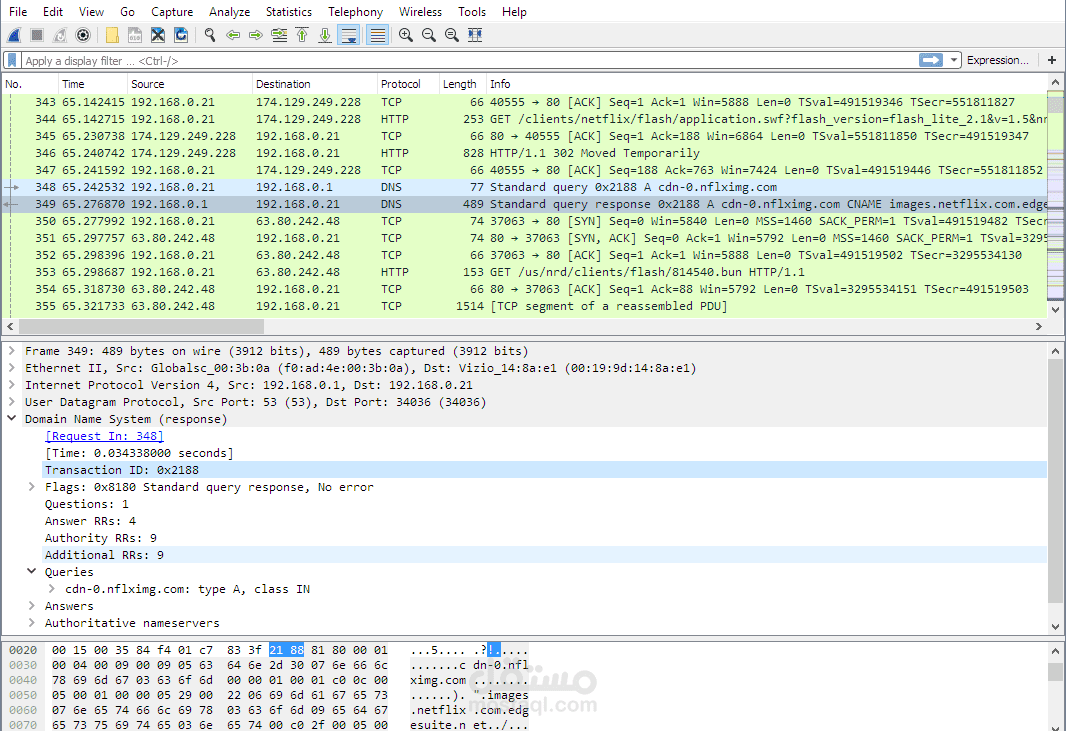Sort packets by the Protocol column header
This screenshot has width=1066, height=731.
coord(408,84)
